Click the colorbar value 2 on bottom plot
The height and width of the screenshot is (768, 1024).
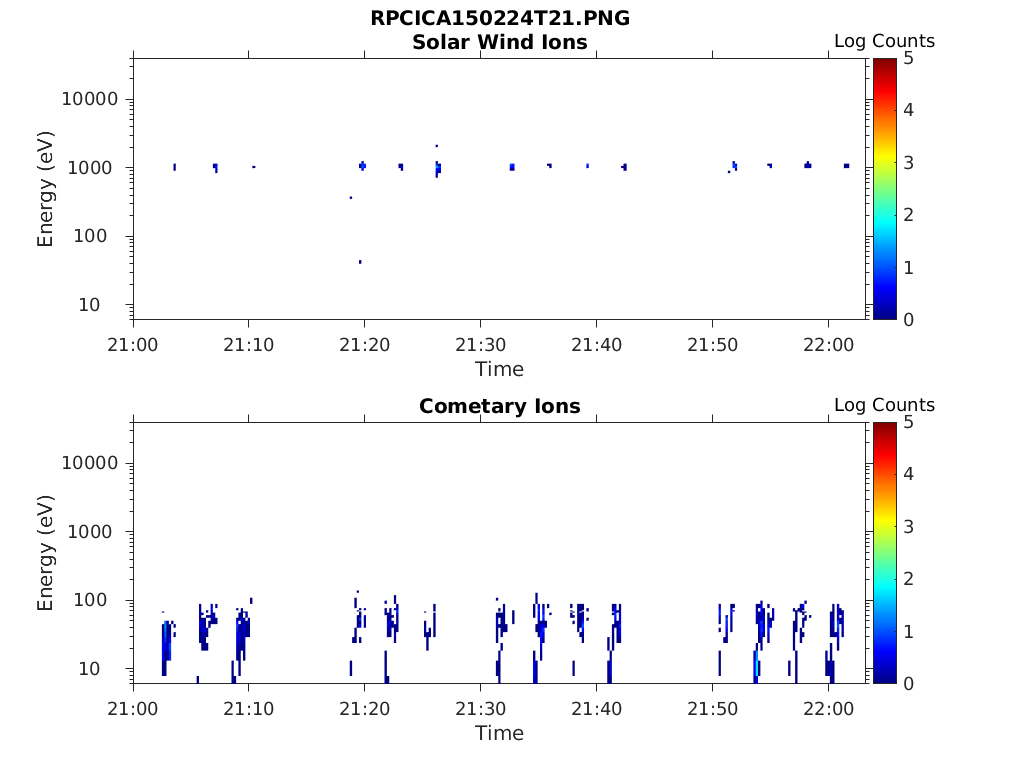pos(908,579)
